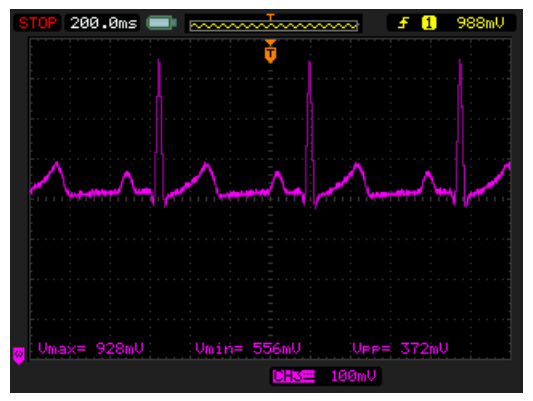Image resolution: width=533 pixels, height=401 pixels.
Task: Click the 988mV trigger level readout
Action: point(480,23)
